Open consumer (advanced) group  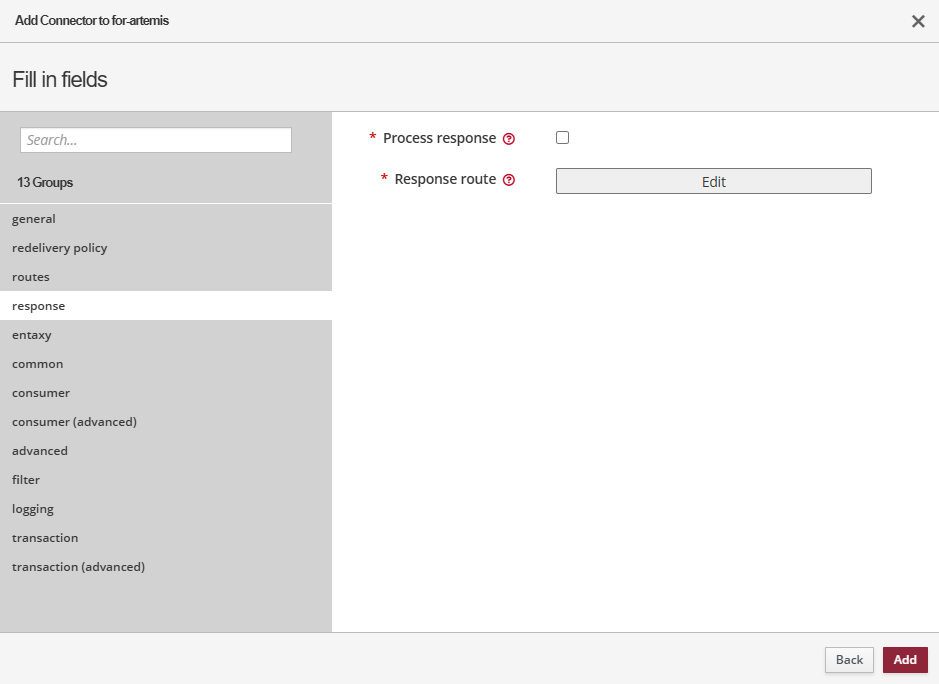tap(74, 422)
